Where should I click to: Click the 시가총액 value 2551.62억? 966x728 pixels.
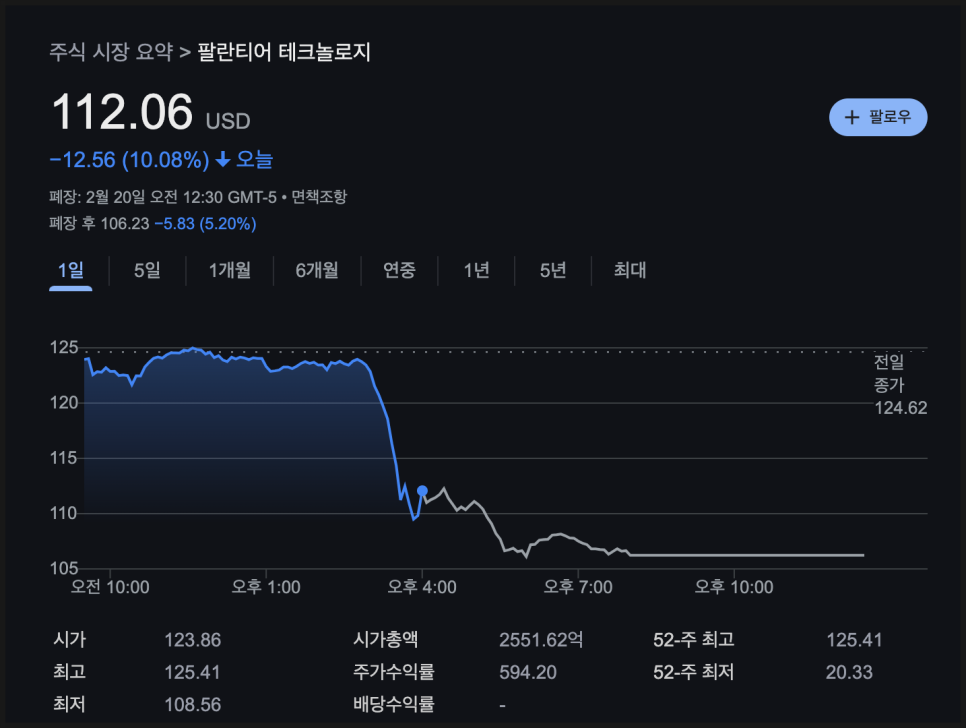pos(541,640)
